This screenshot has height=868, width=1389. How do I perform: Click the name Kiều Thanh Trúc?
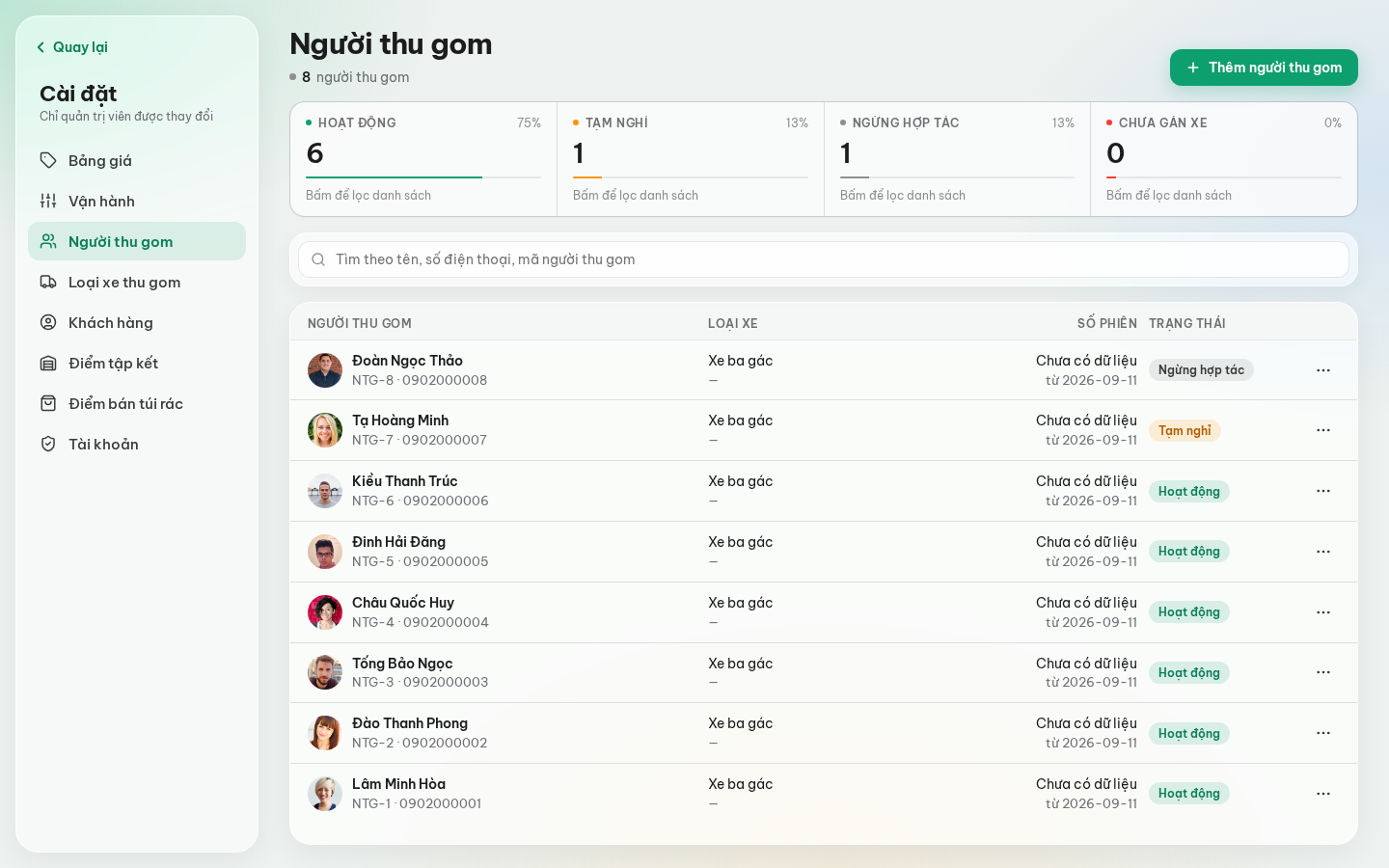click(405, 481)
